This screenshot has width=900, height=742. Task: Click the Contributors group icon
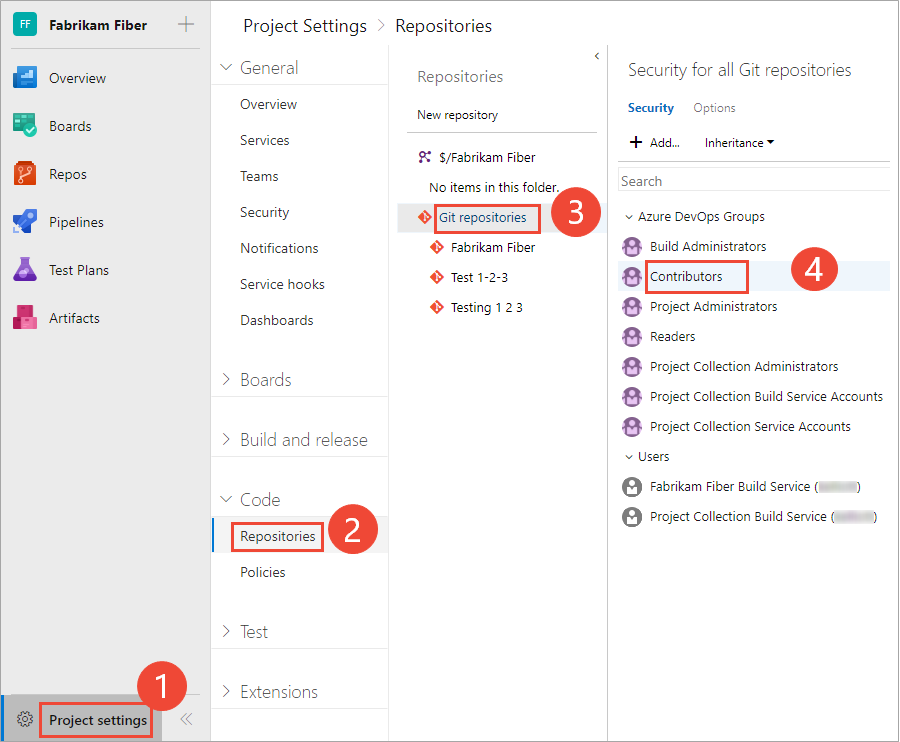632,276
